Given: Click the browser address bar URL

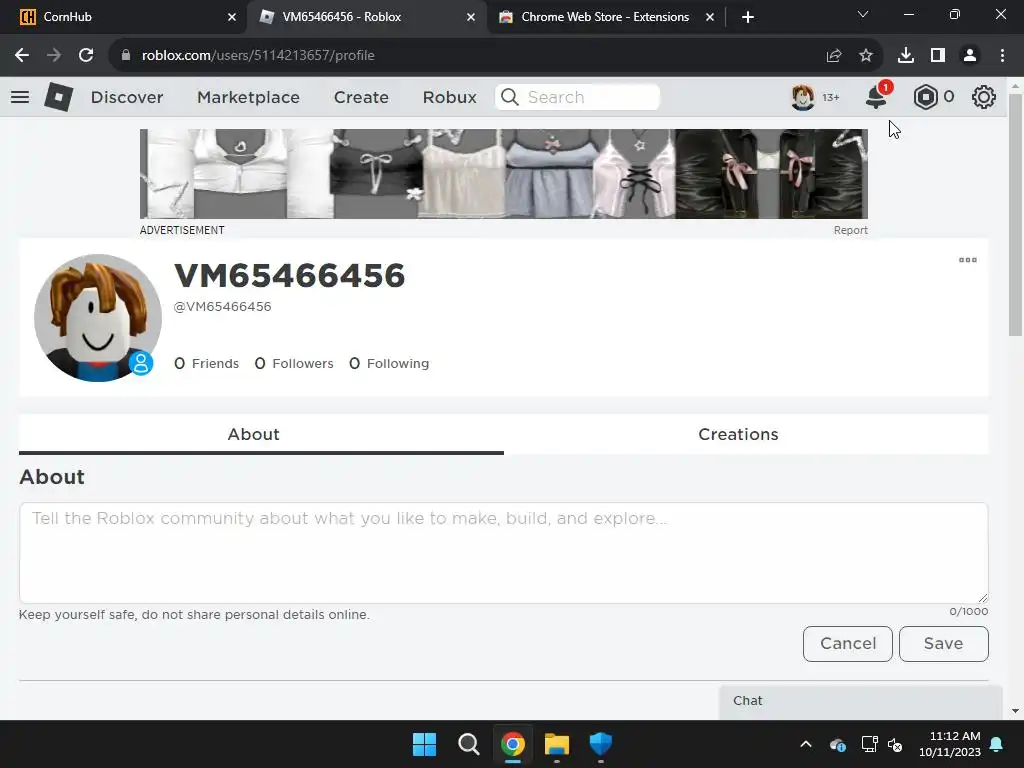Looking at the screenshot, I should (258, 56).
